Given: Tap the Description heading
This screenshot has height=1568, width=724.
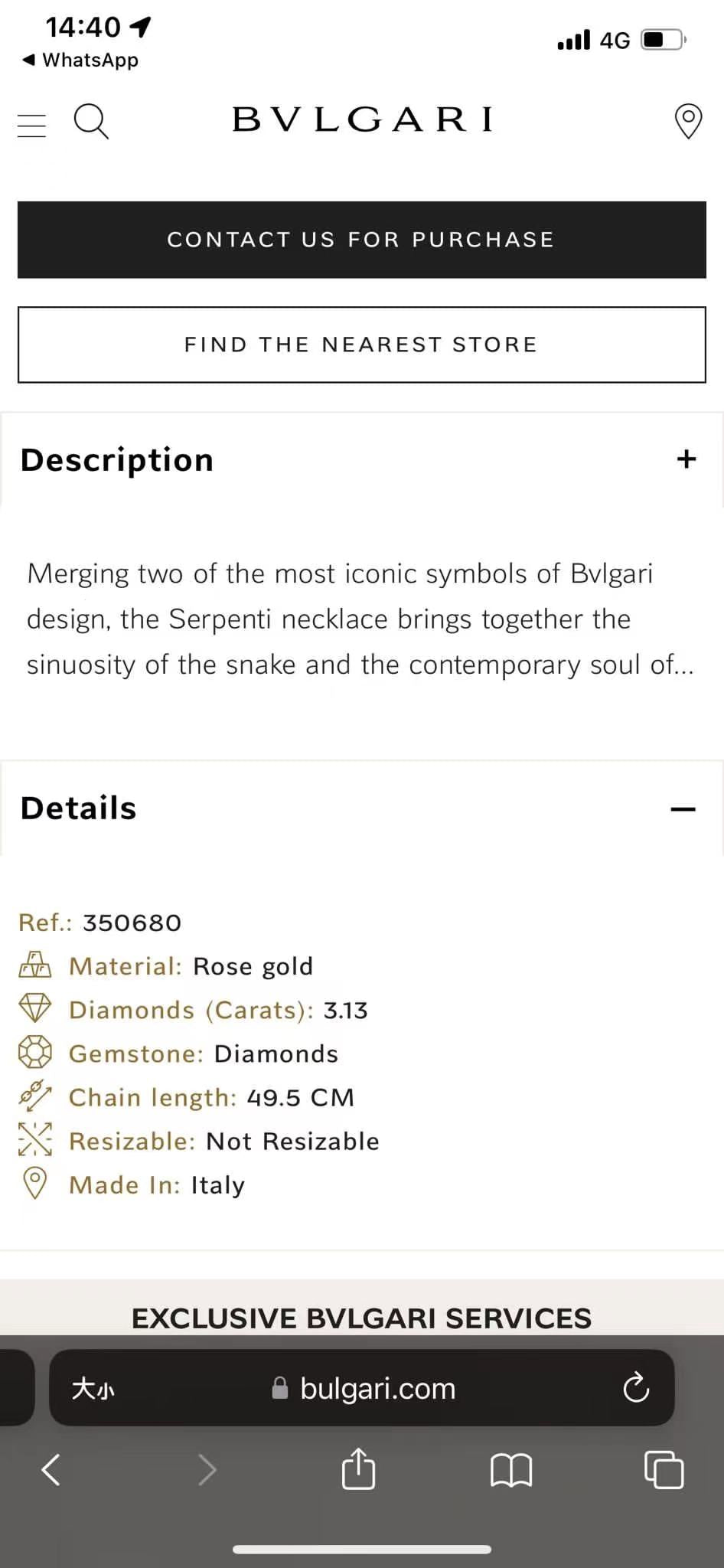Looking at the screenshot, I should (117, 460).
